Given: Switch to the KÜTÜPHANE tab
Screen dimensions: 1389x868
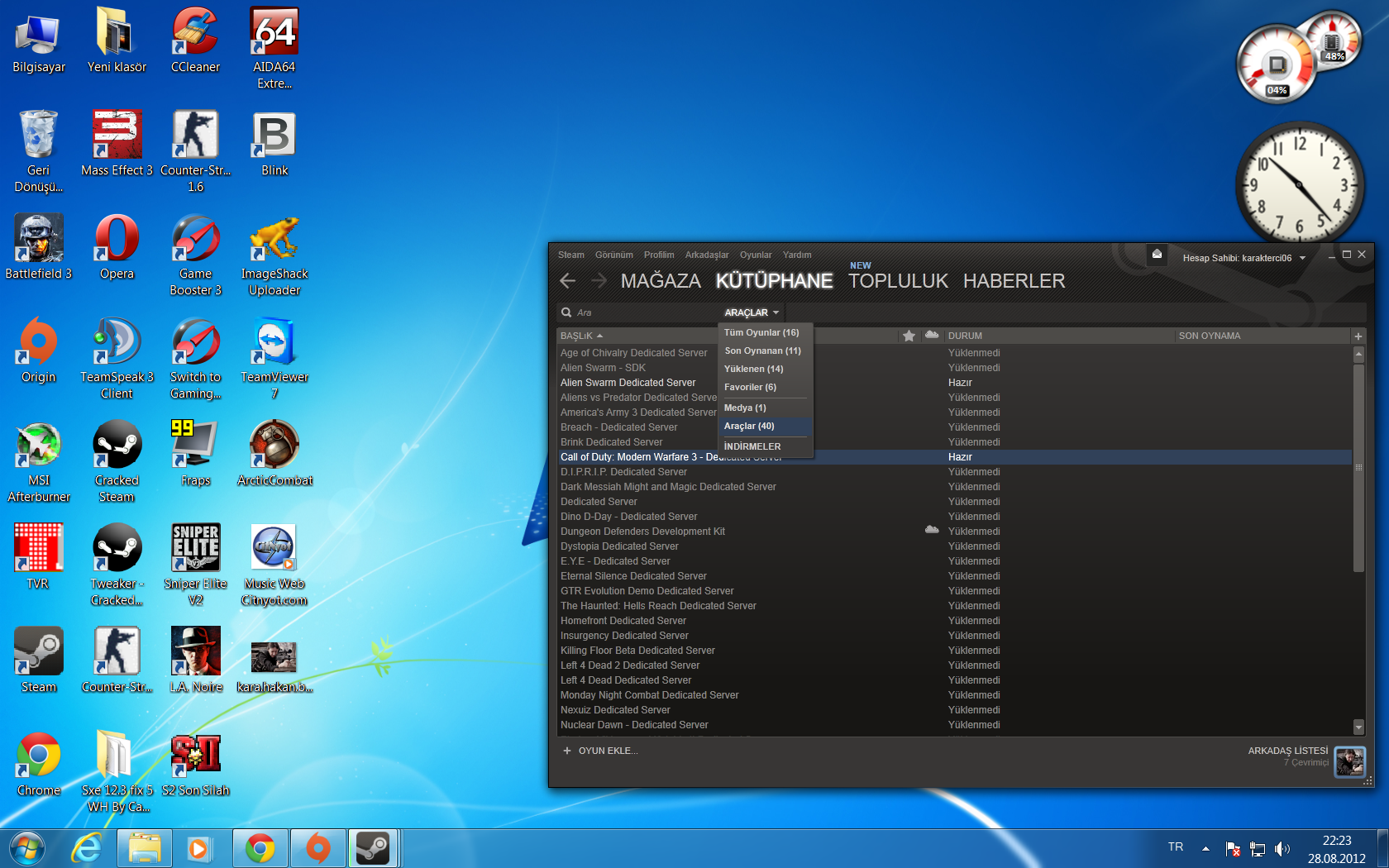Looking at the screenshot, I should 774,281.
